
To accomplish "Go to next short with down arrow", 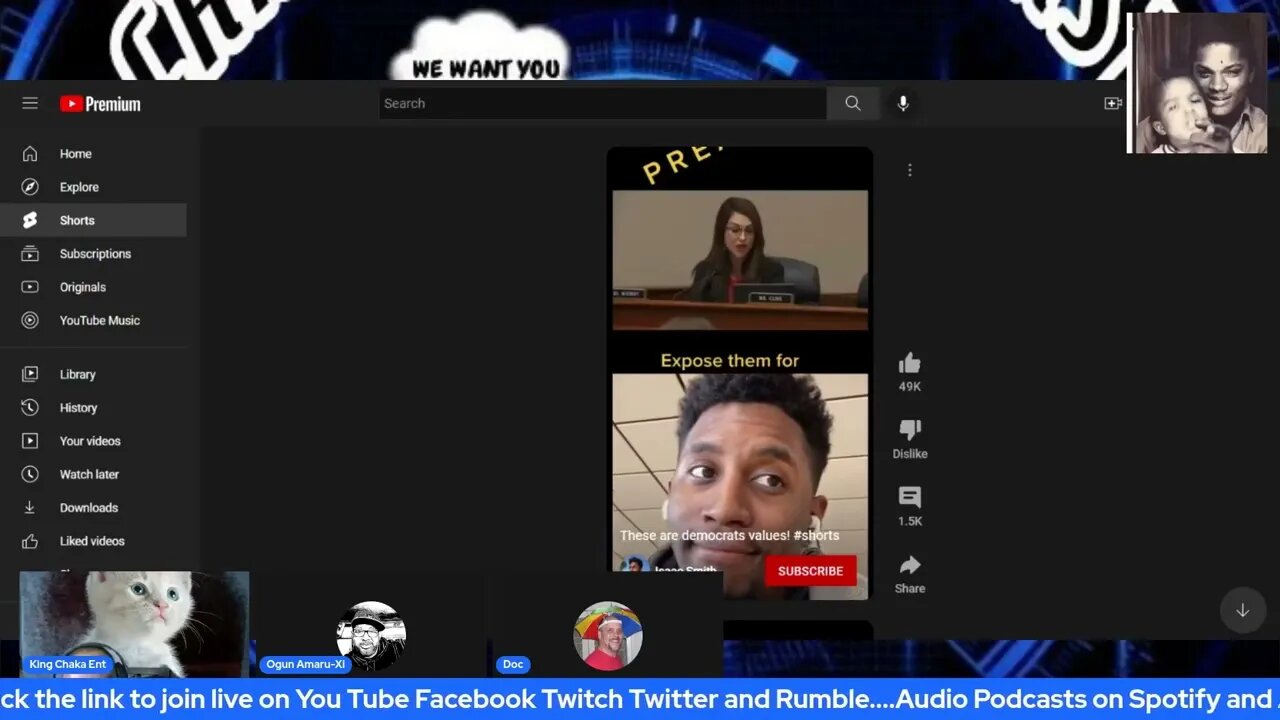I will [x=1242, y=610].
